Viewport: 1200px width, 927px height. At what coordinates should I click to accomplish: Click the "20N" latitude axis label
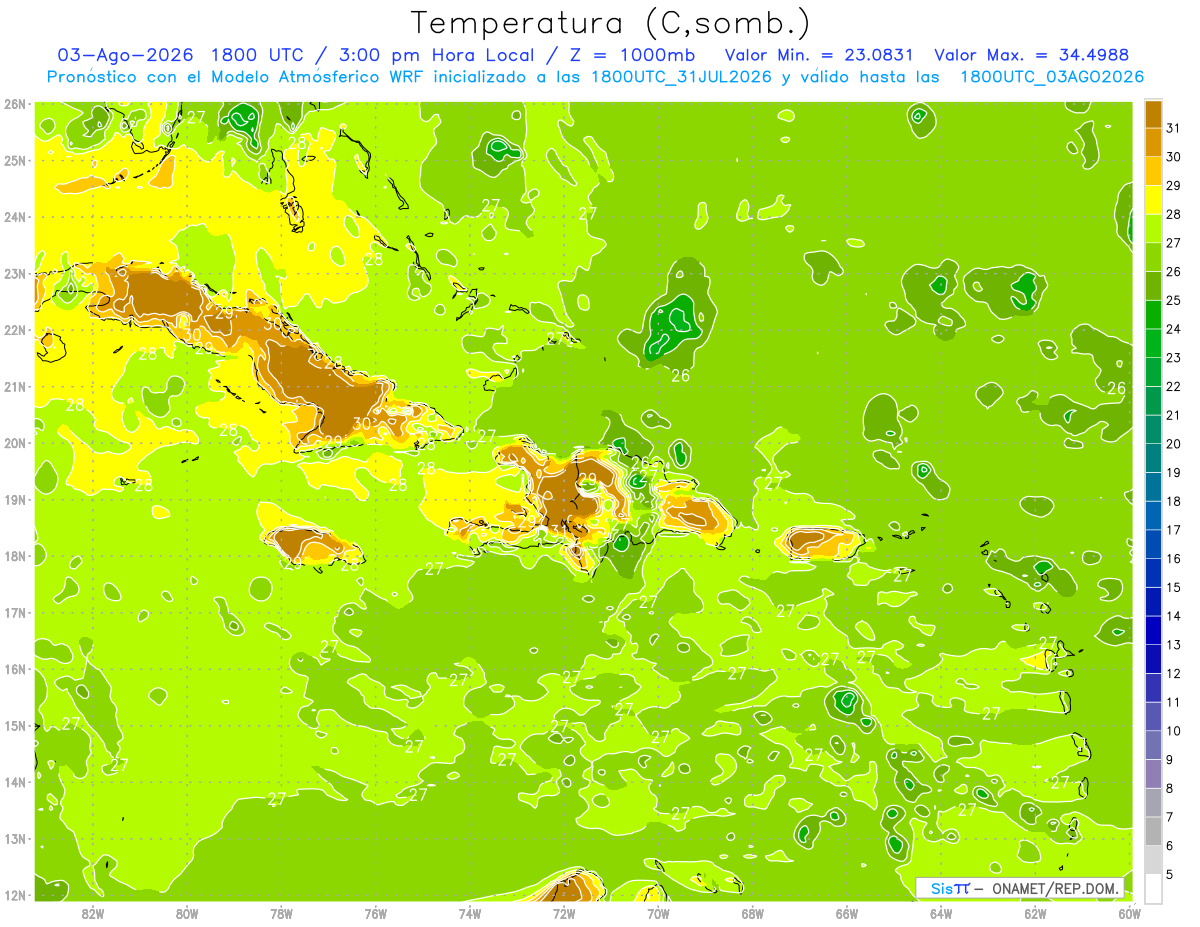click(x=15, y=443)
